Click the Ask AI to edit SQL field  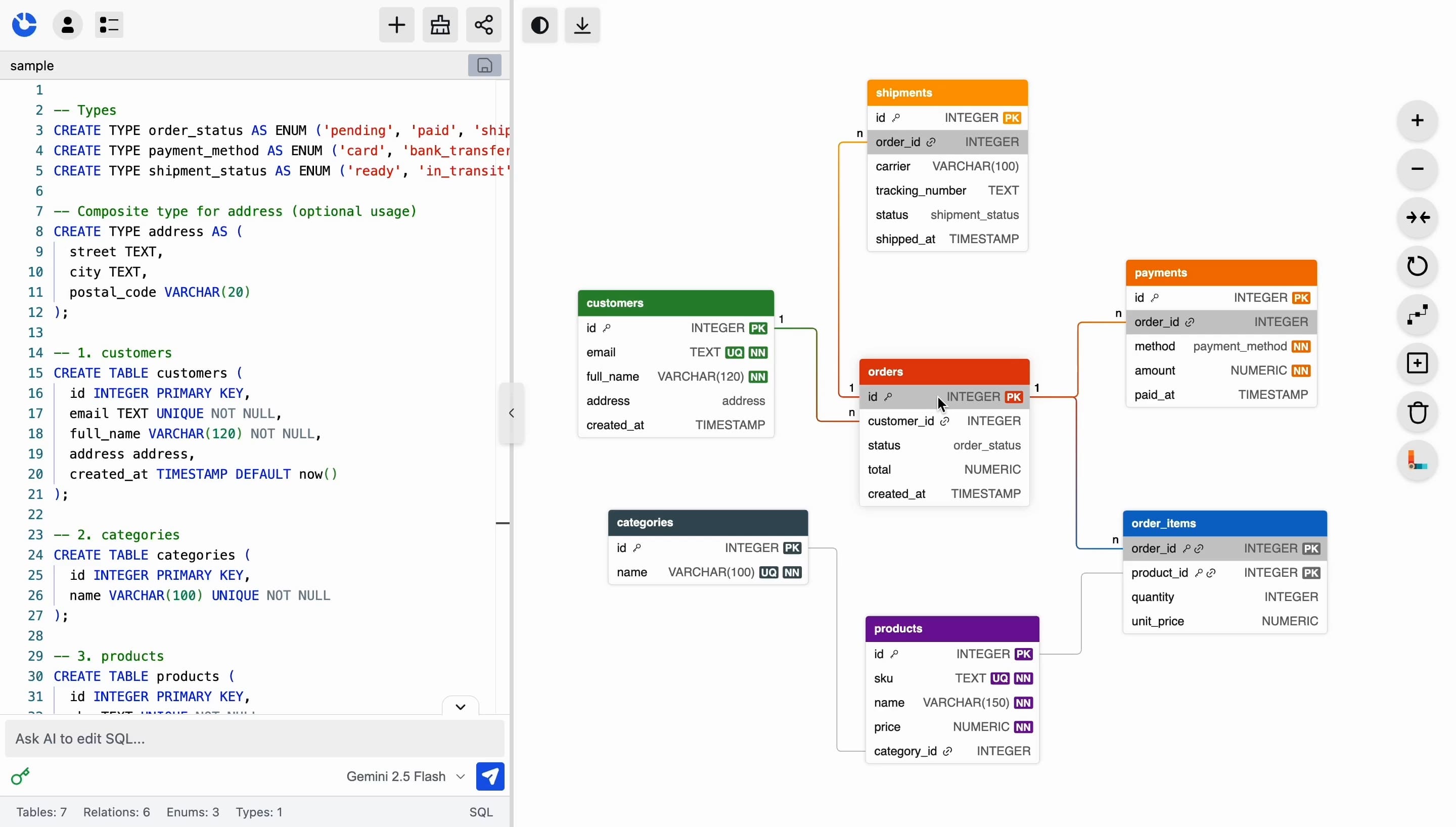click(254, 739)
